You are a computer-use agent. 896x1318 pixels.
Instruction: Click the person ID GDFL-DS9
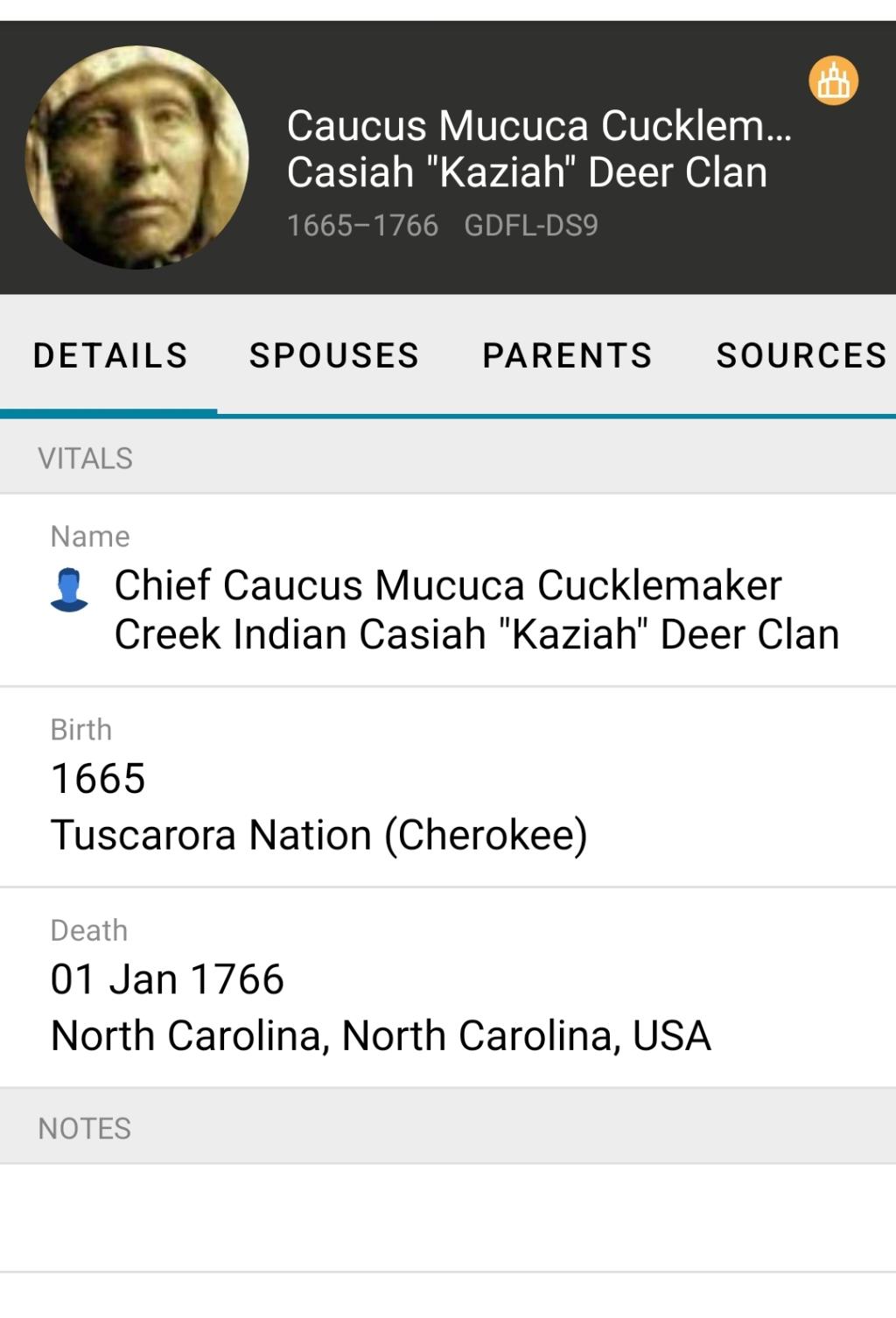pyautogui.click(x=531, y=226)
